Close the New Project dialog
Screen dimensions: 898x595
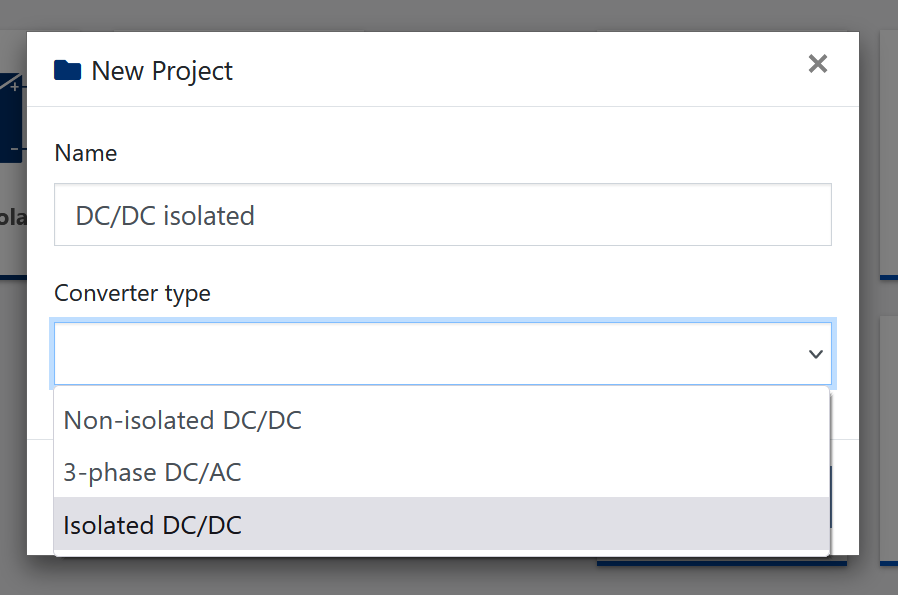(817, 65)
